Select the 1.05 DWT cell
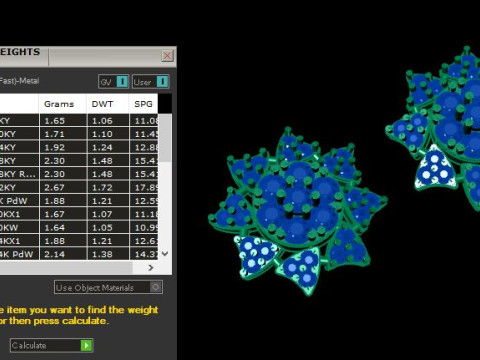The width and height of the screenshot is (480, 360). [x=108, y=228]
